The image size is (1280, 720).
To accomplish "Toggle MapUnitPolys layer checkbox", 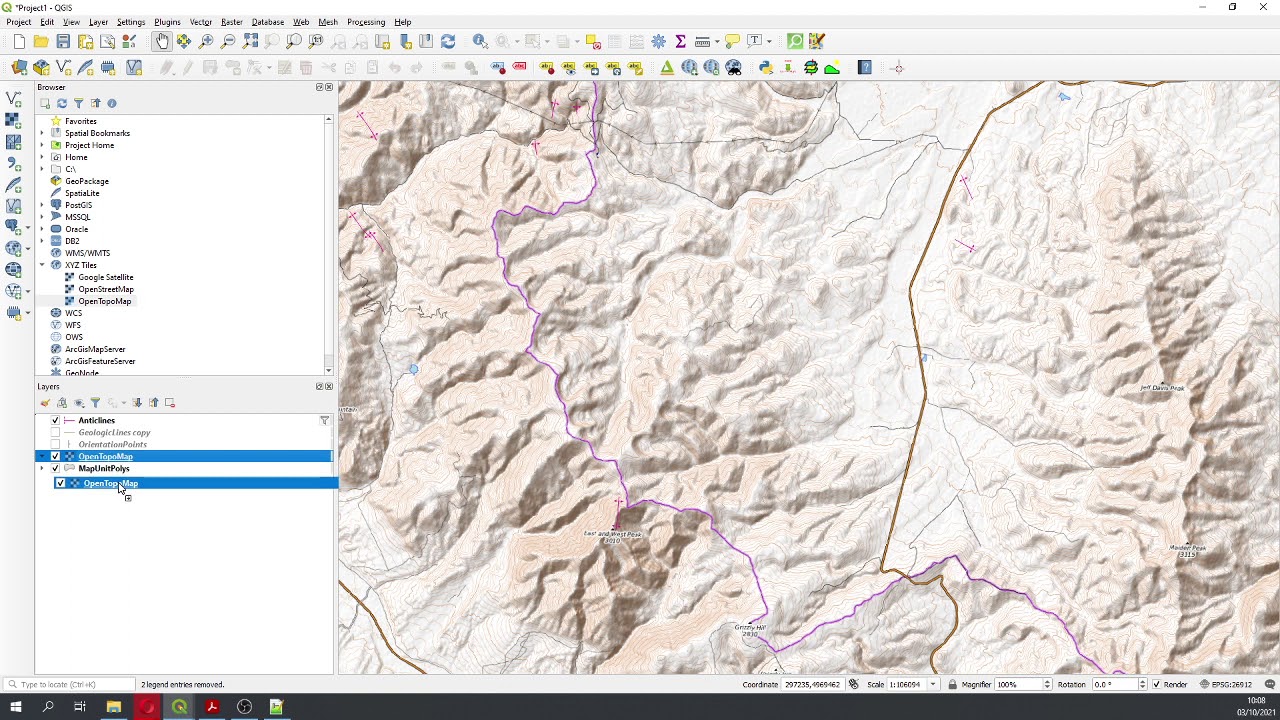I will [x=55, y=469].
